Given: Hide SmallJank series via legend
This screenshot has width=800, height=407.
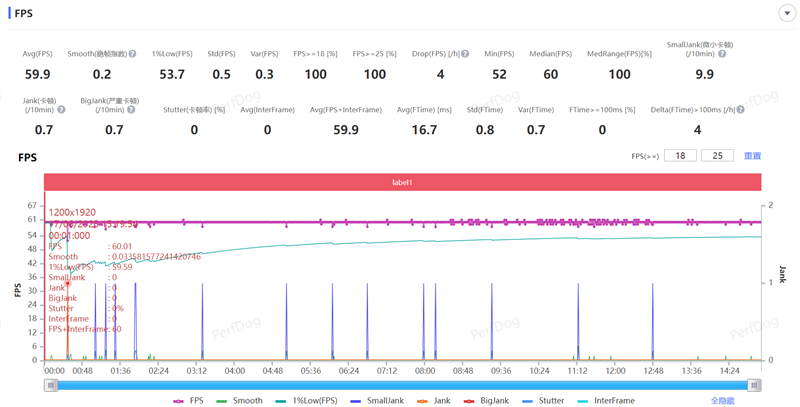Looking at the screenshot, I should coord(378,401).
